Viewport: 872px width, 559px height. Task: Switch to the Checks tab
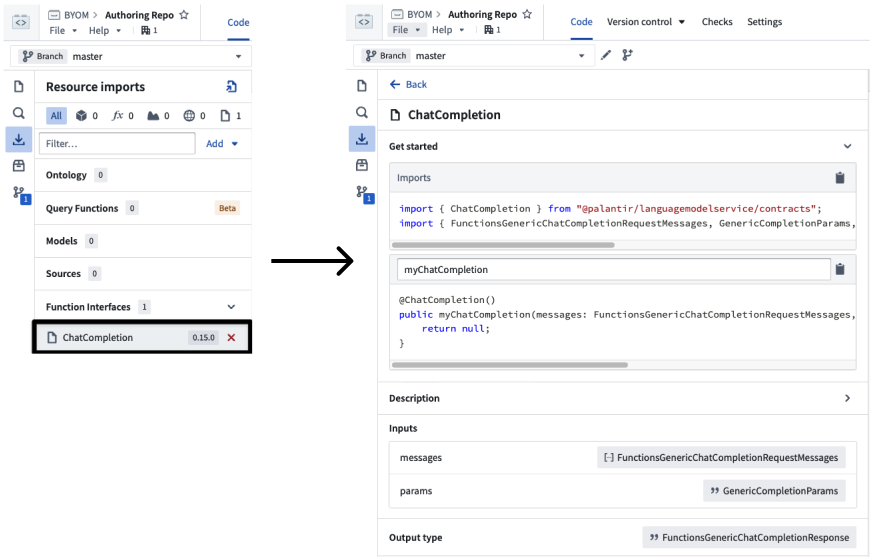[716, 22]
